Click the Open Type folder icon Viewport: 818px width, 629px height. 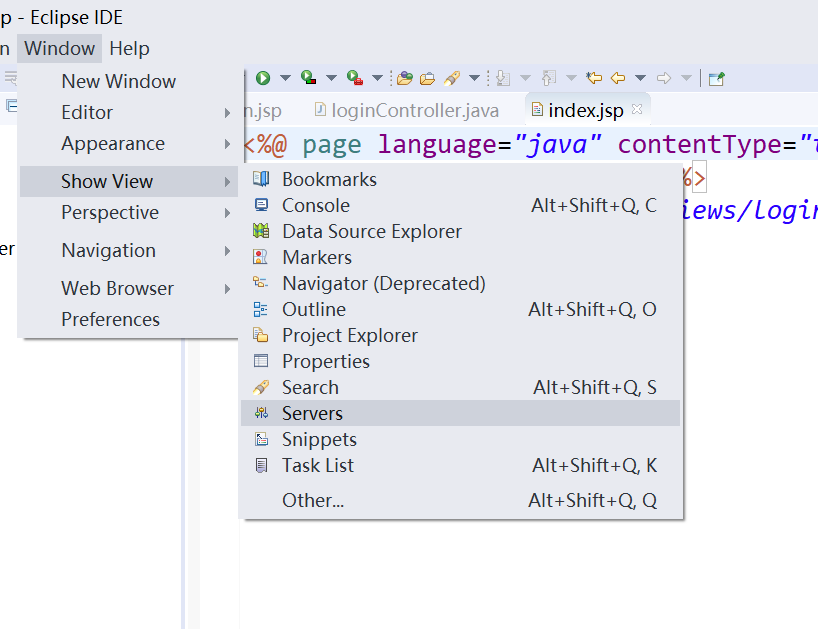click(404, 78)
